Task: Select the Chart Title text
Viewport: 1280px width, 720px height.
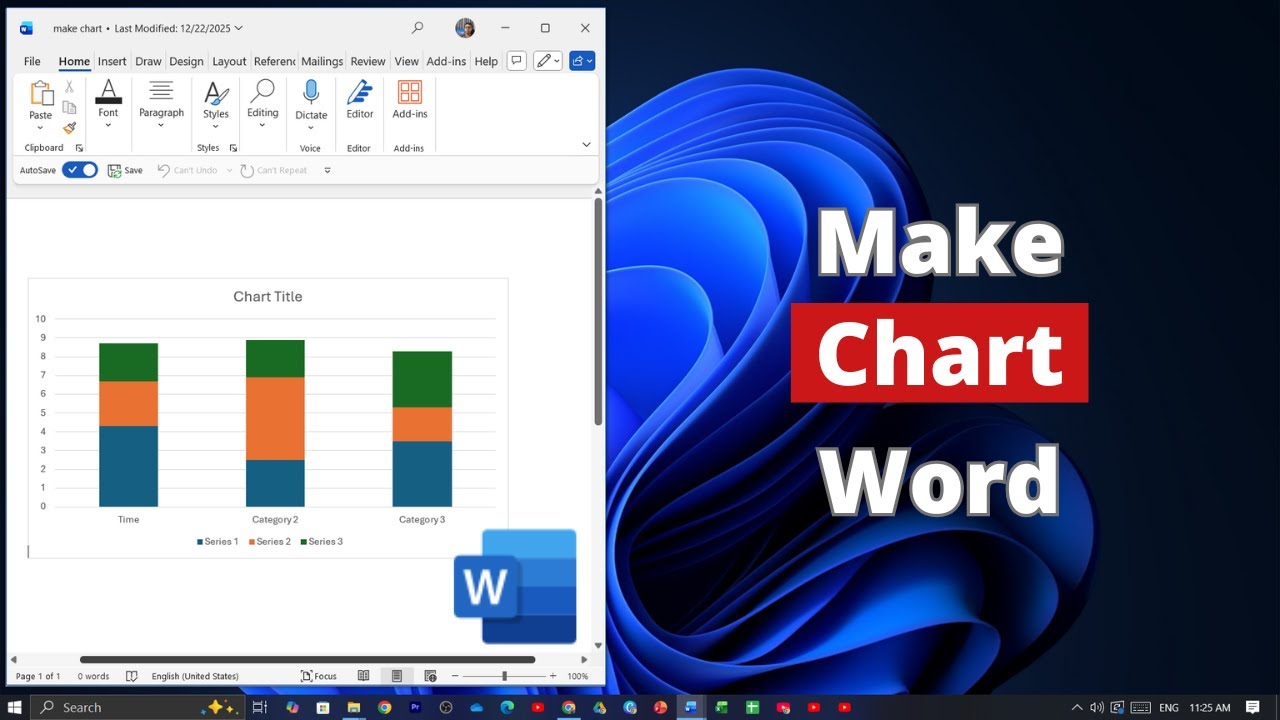Action: [x=267, y=296]
